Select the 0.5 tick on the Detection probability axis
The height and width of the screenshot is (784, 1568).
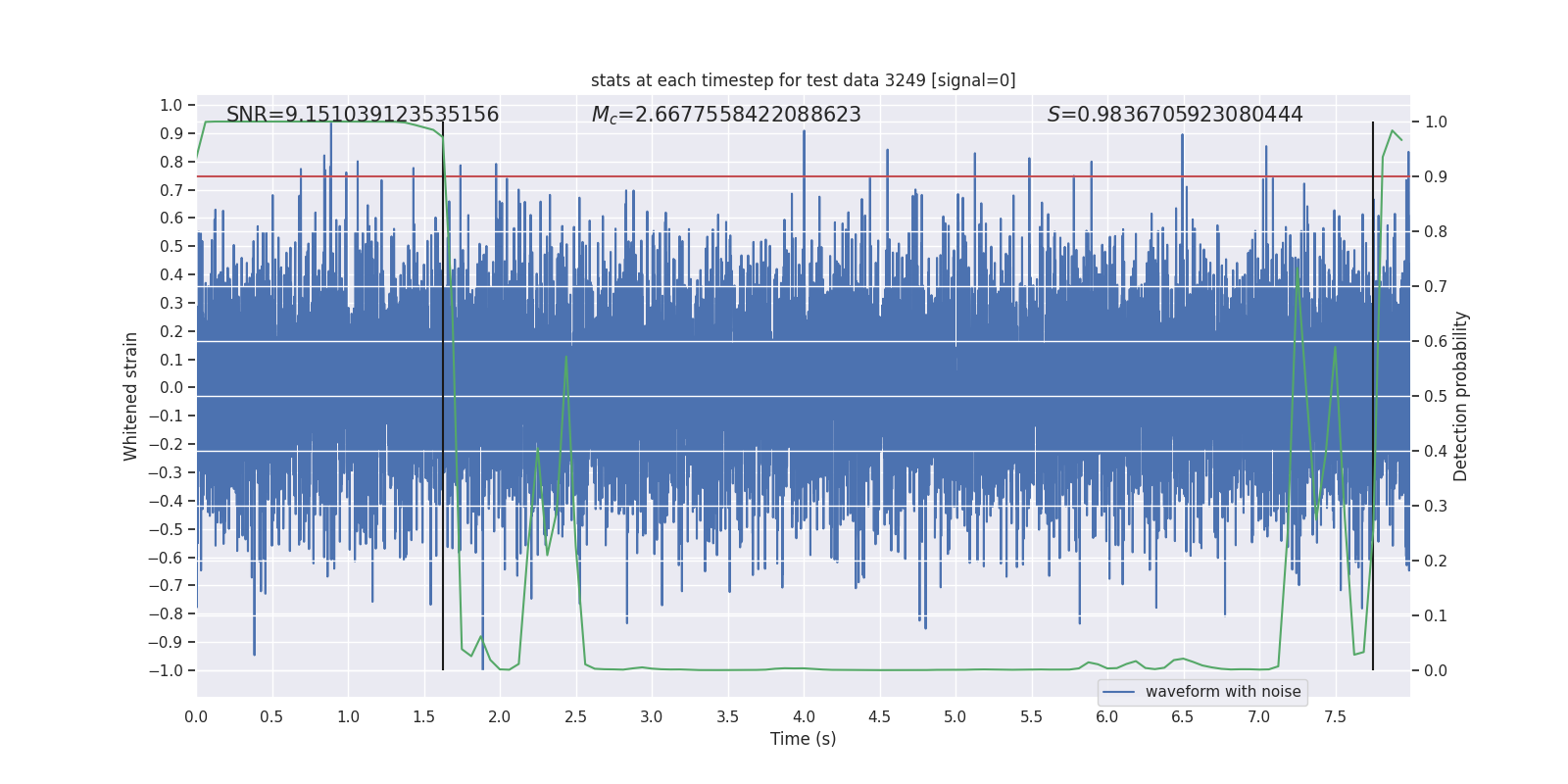1436,397
